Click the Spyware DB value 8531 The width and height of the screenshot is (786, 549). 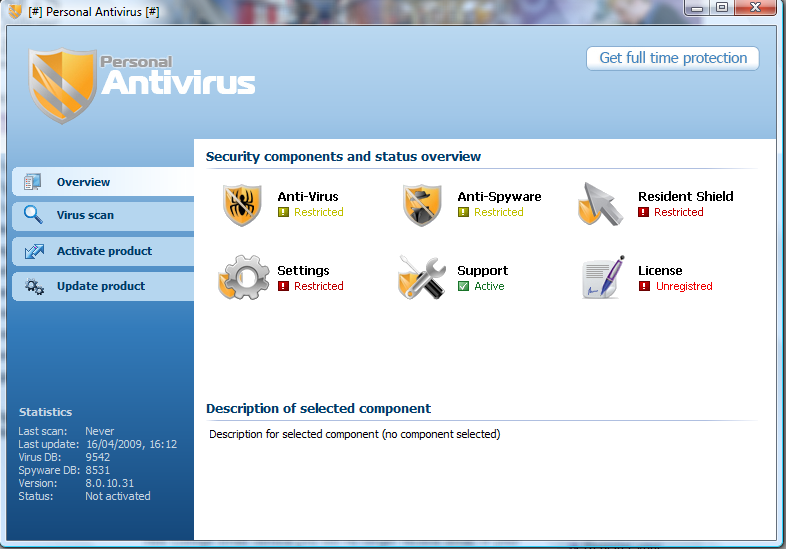pos(97,470)
